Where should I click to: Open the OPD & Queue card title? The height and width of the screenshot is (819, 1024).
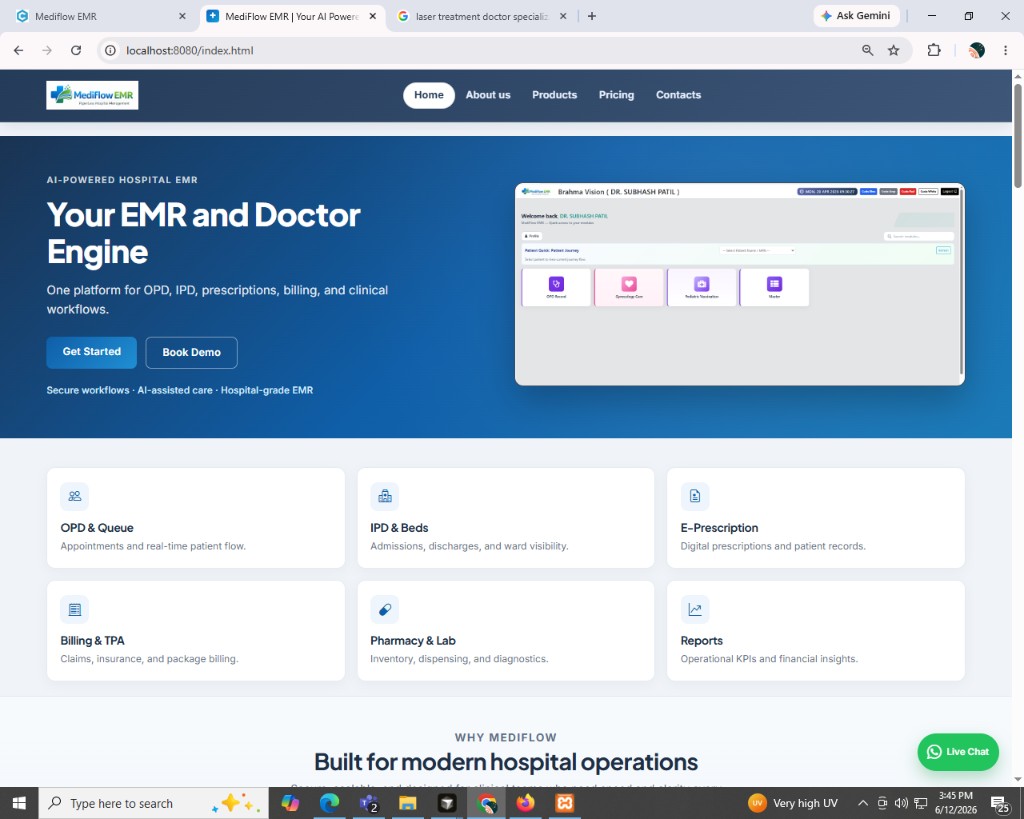(97, 528)
